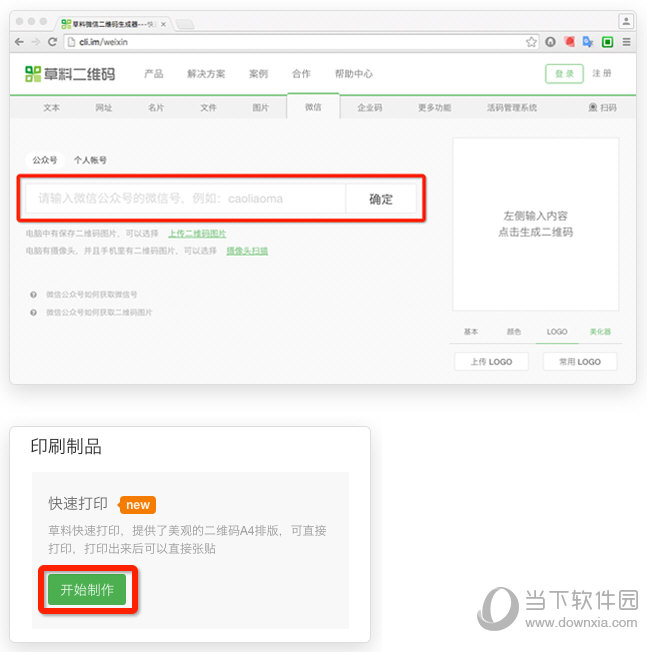Viewport: 662px width, 652px height.
Task: Switch to the 颜色 style tab
Action: point(514,331)
